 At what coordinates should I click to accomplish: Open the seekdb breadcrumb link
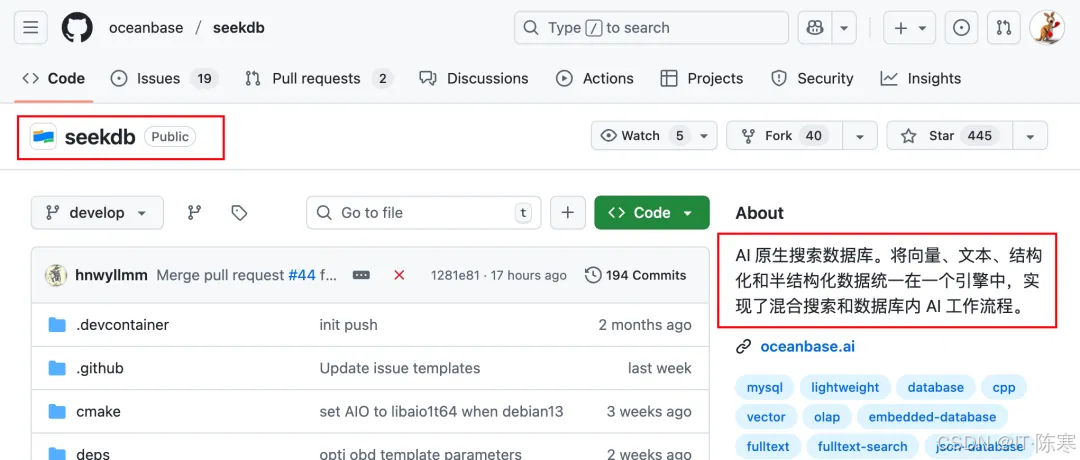point(238,28)
